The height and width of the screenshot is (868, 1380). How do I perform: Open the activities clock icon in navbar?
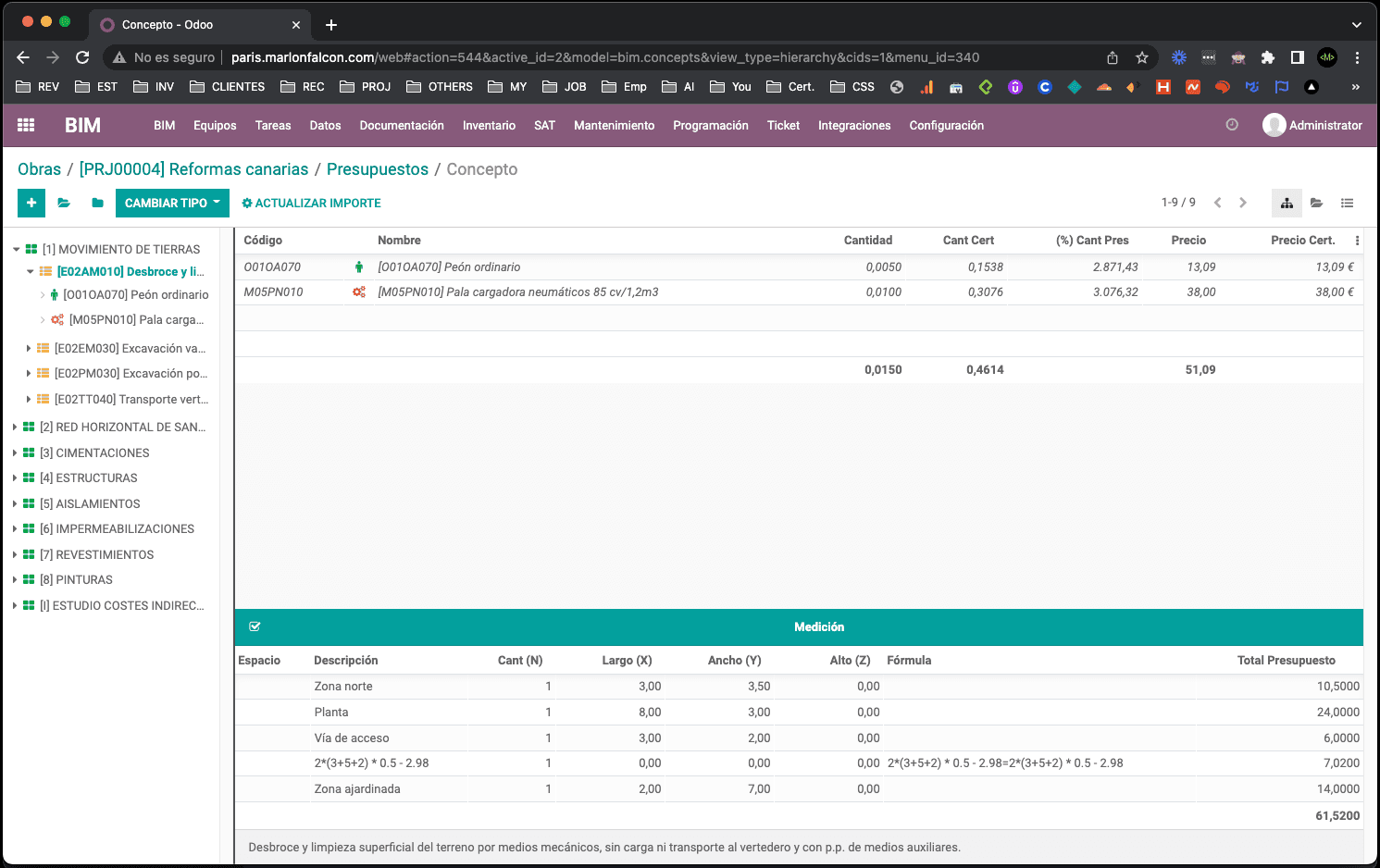click(x=1232, y=125)
